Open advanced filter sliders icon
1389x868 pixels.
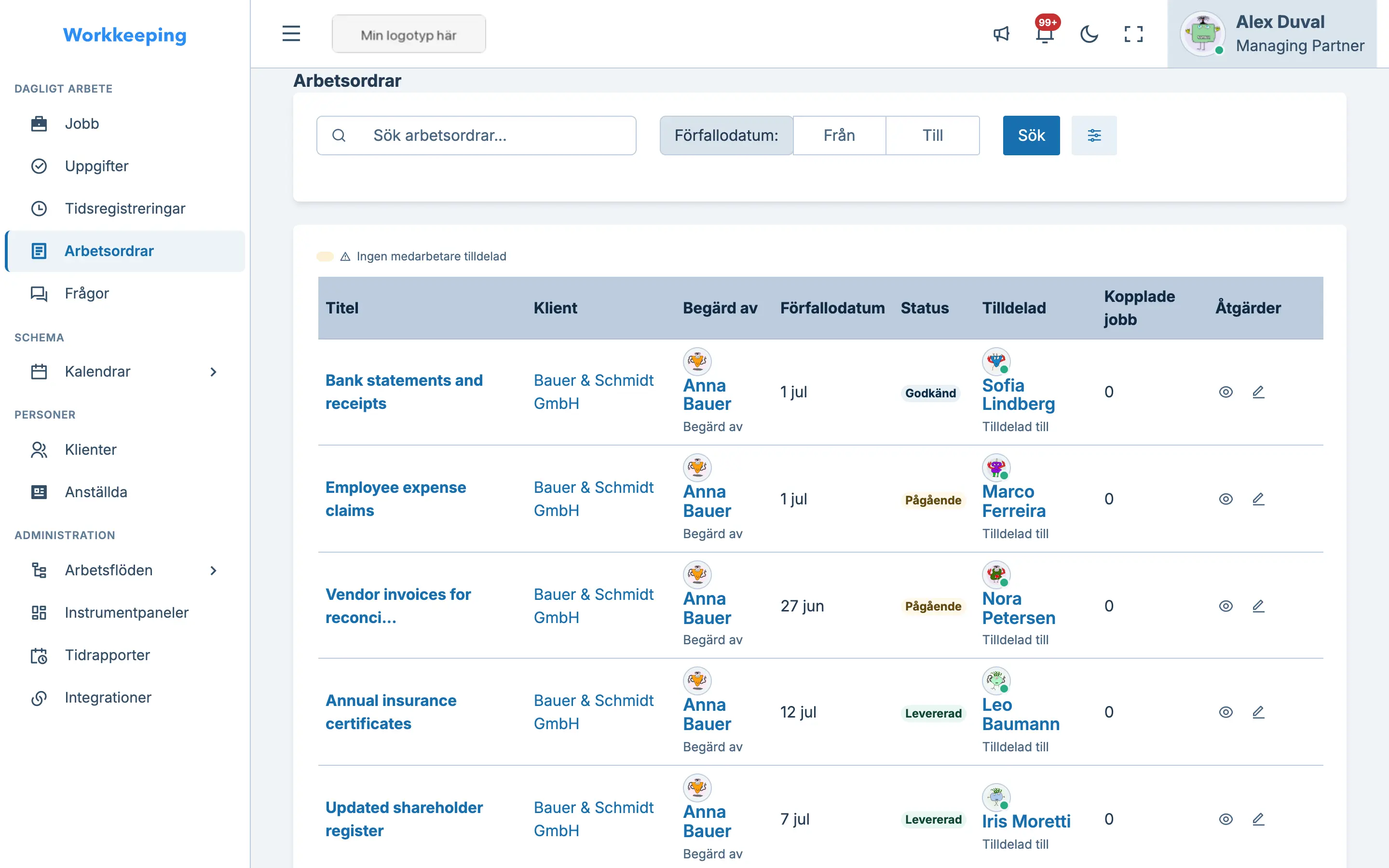tap(1094, 136)
